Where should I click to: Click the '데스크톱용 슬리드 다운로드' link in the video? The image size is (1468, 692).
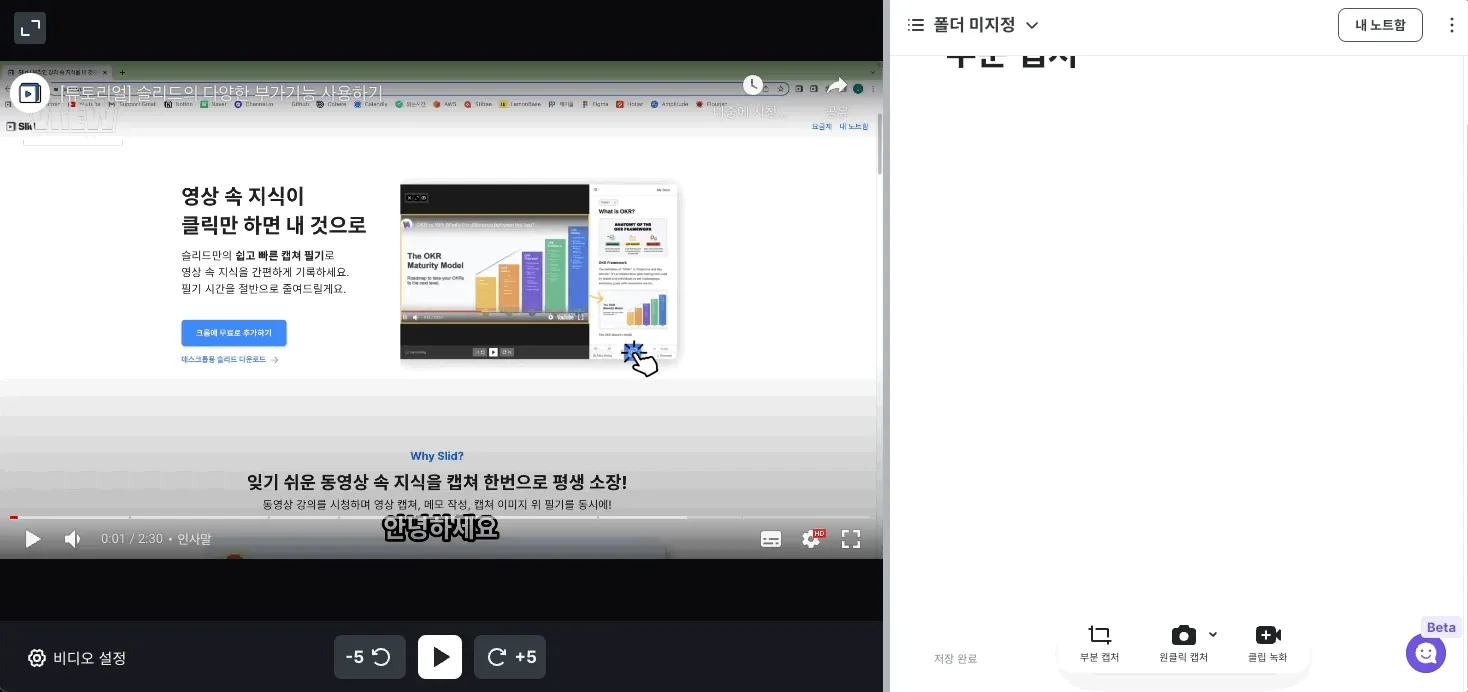[229, 359]
